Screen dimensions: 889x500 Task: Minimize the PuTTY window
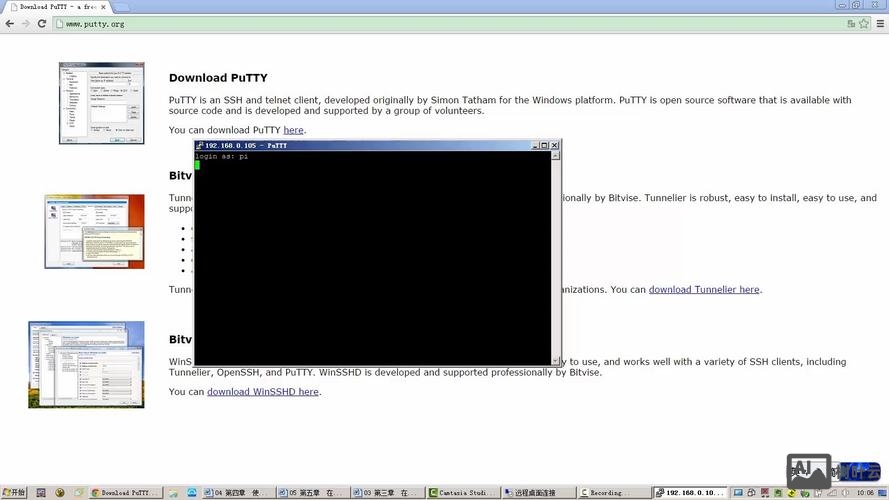(x=535, y=146)
